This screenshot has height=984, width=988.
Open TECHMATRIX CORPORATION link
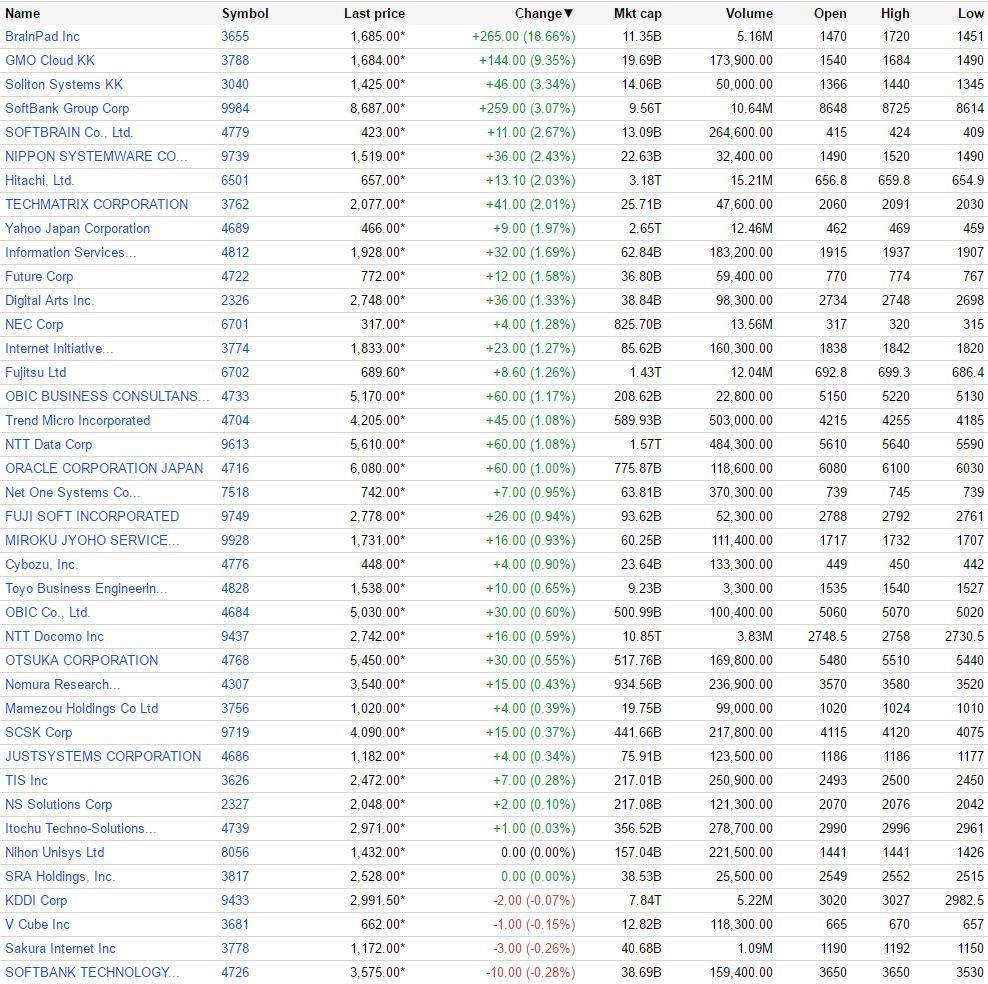tap(96, 204)
